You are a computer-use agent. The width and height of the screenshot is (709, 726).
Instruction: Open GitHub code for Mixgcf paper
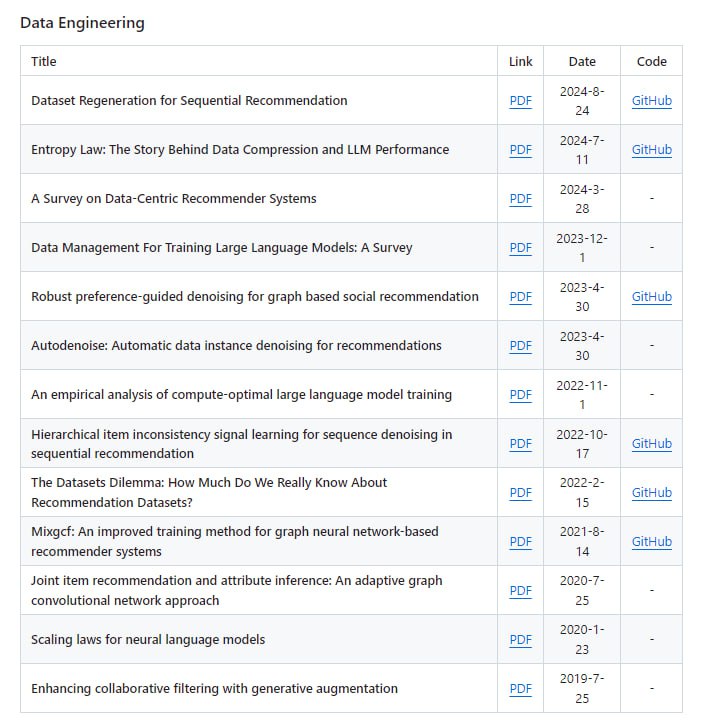click(651, 541)
